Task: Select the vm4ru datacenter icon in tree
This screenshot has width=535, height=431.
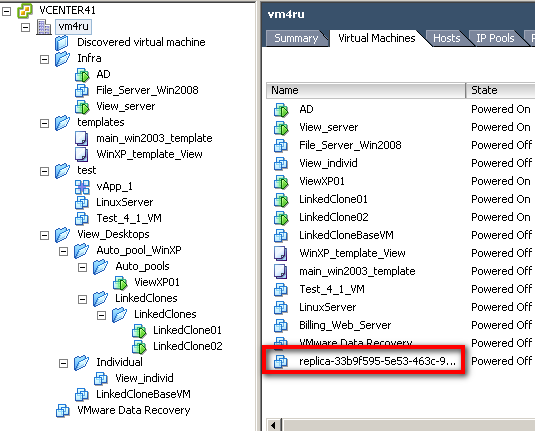Action: click(44, 27)
